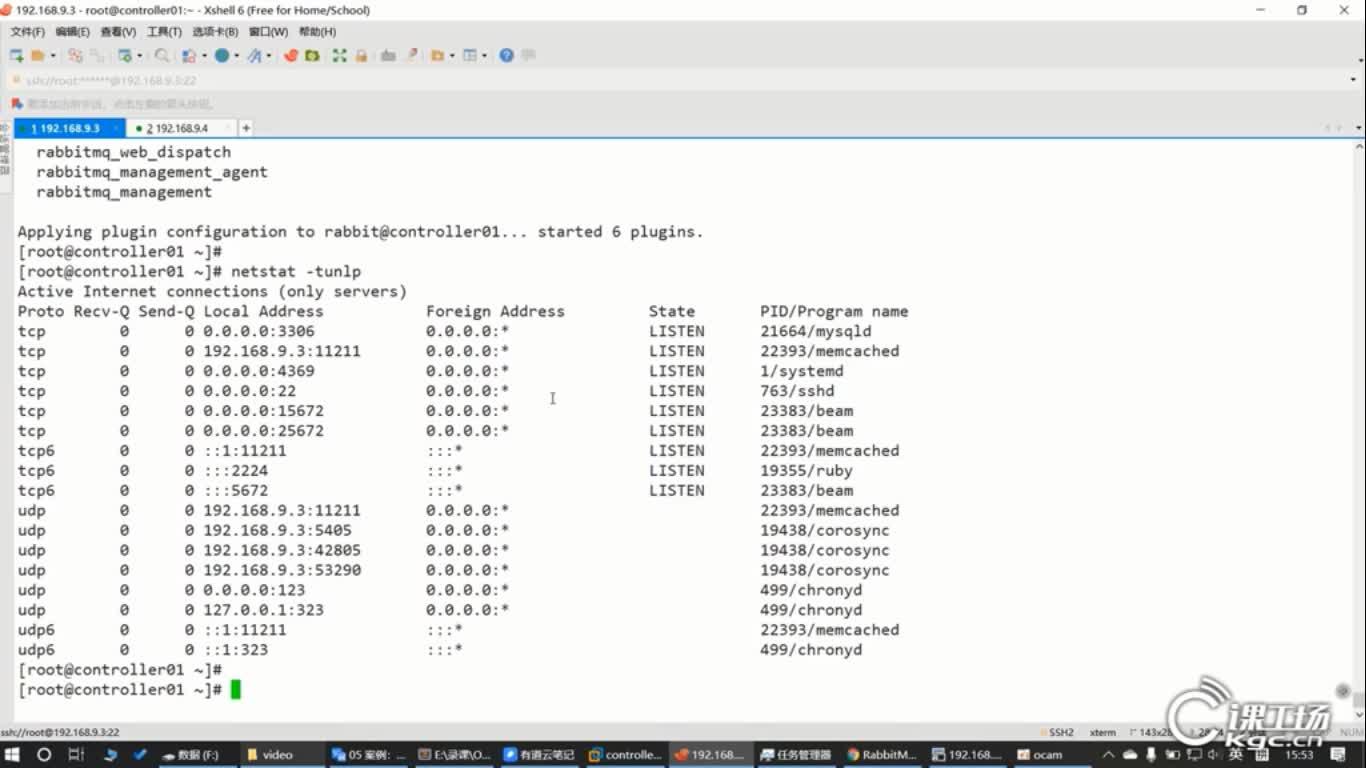Click the Cortana circle taskbar icon
Screen dimensions: 1366x768
point(44,755)
